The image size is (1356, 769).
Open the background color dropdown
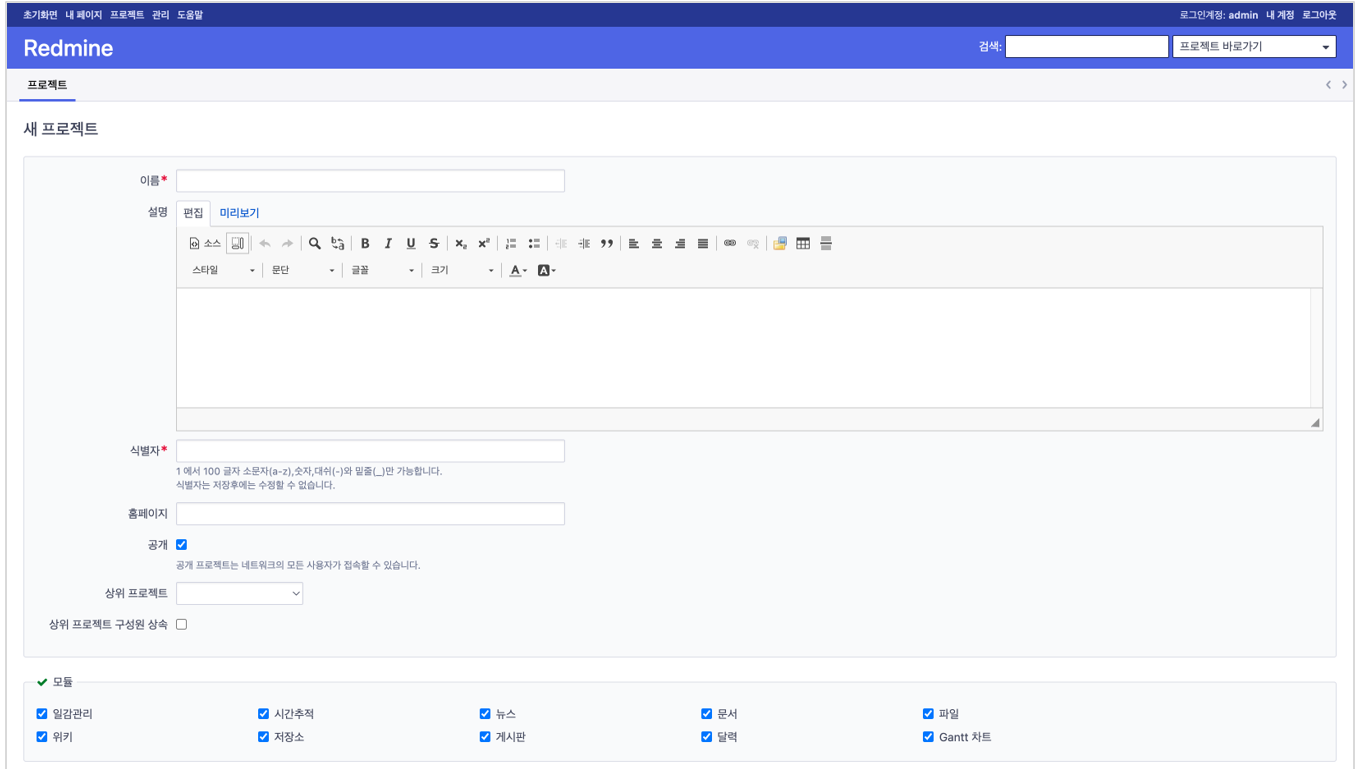(x=546, y=270)
